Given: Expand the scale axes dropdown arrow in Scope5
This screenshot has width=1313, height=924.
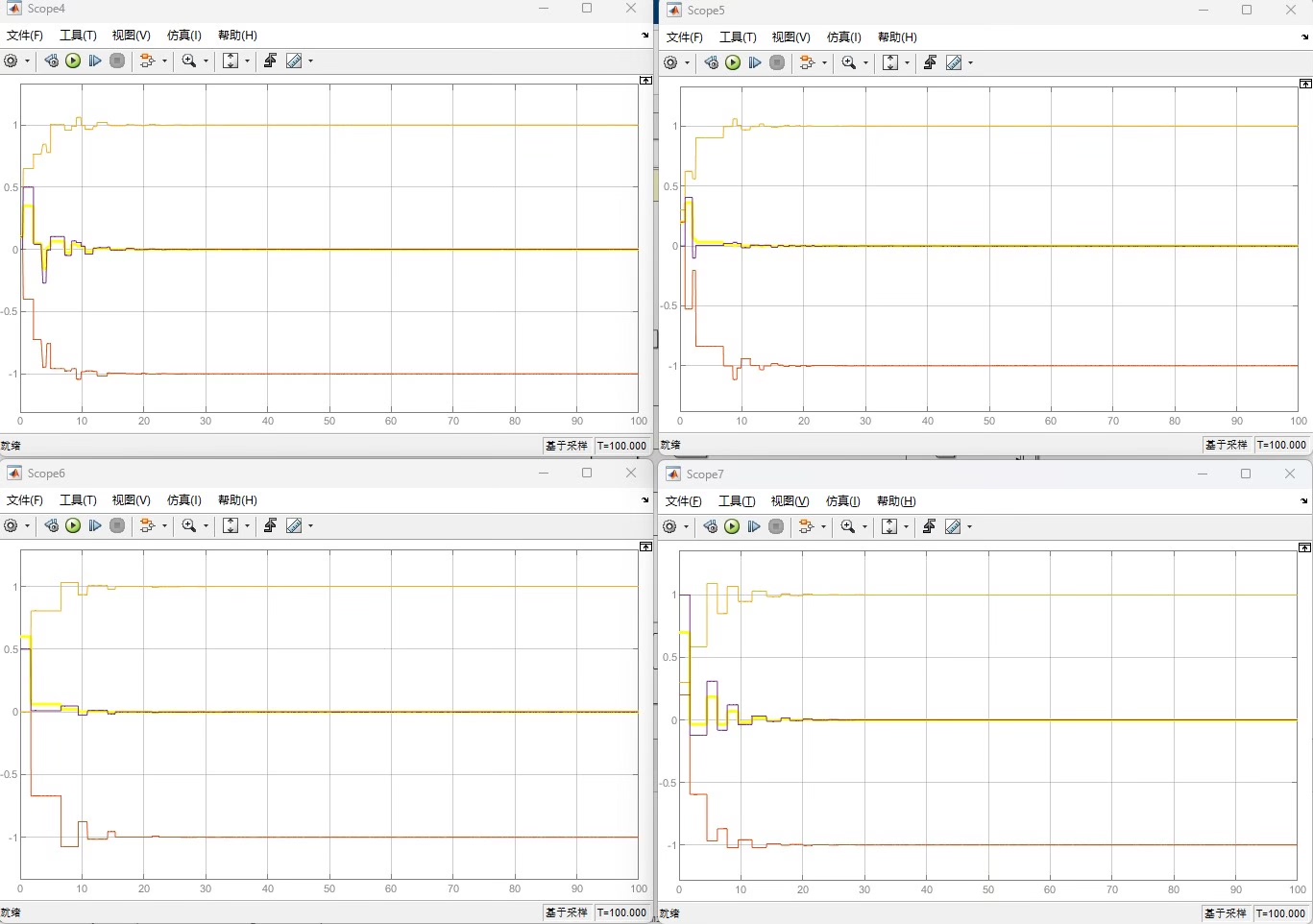Looking at the screenshot, I should point(907,62).
